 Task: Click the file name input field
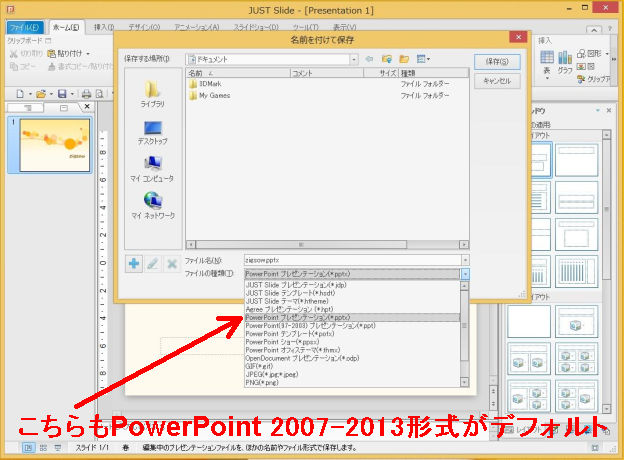[x=353, y=260]
